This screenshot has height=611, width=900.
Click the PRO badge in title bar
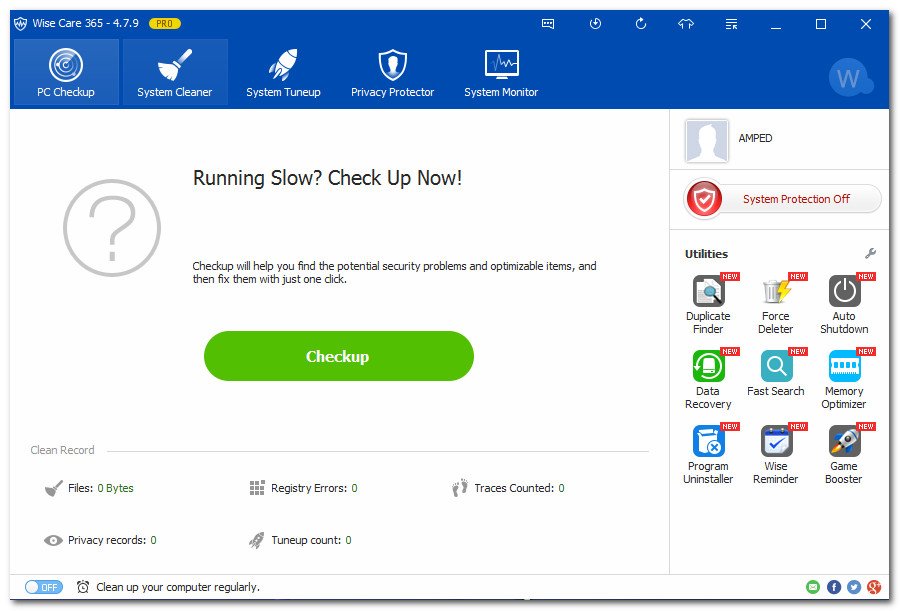165,24
